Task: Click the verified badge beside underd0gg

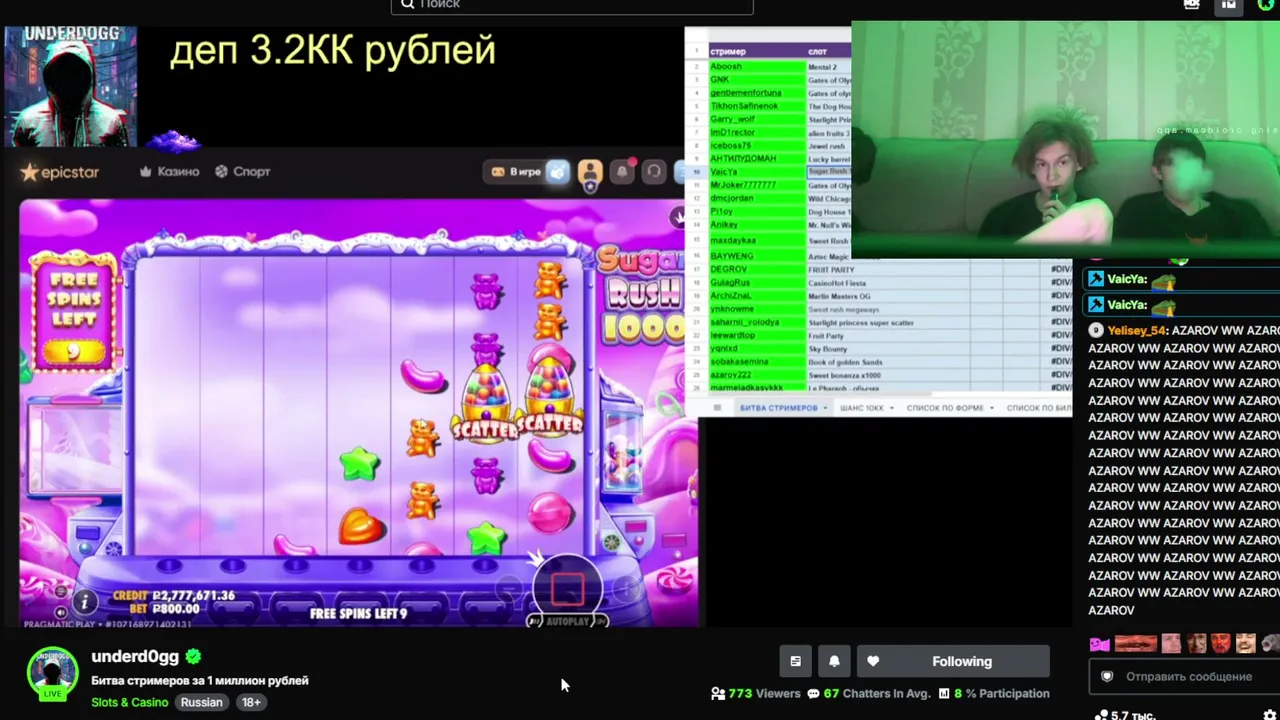Action: [x=193, y=657]
